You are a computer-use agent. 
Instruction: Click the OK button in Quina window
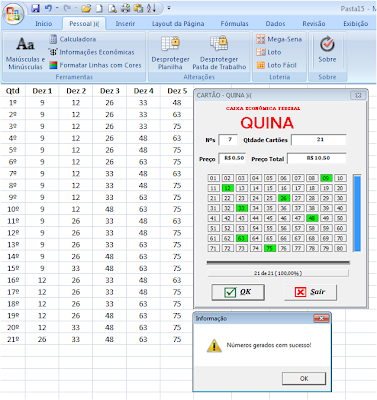238,292
